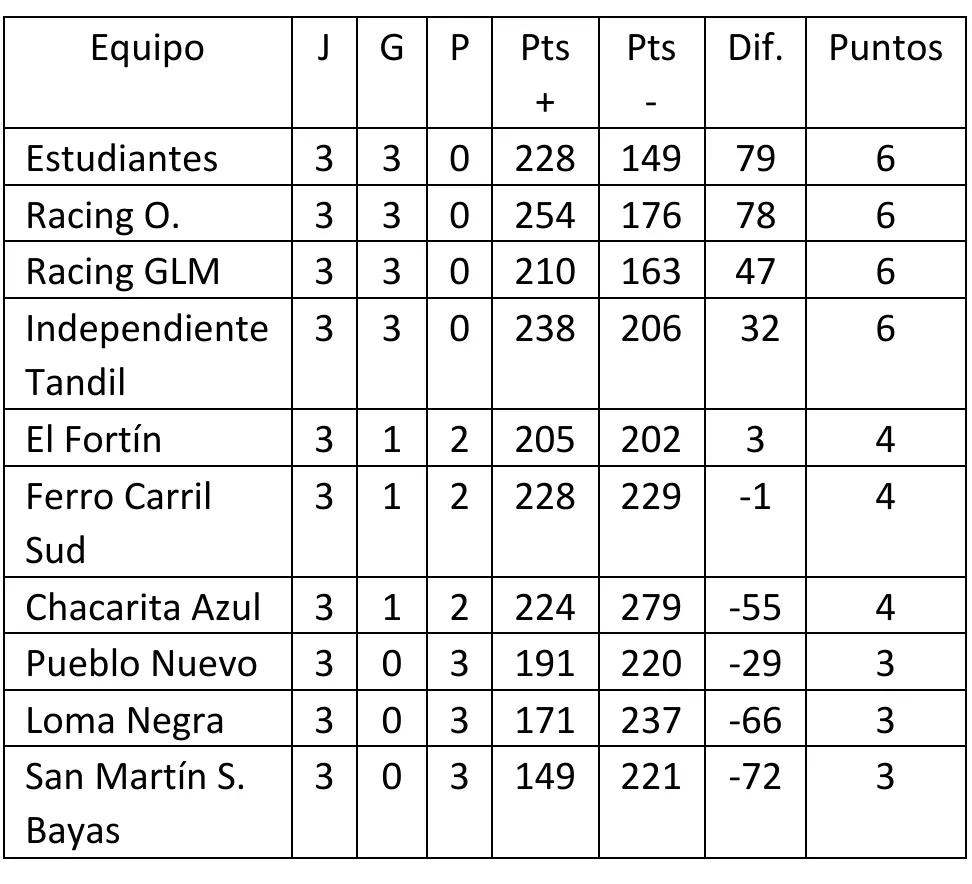The height and width of the screenshot is (884, 972).
Task: Click Estudiantes' difference value 79
Action: coord(755,158)
